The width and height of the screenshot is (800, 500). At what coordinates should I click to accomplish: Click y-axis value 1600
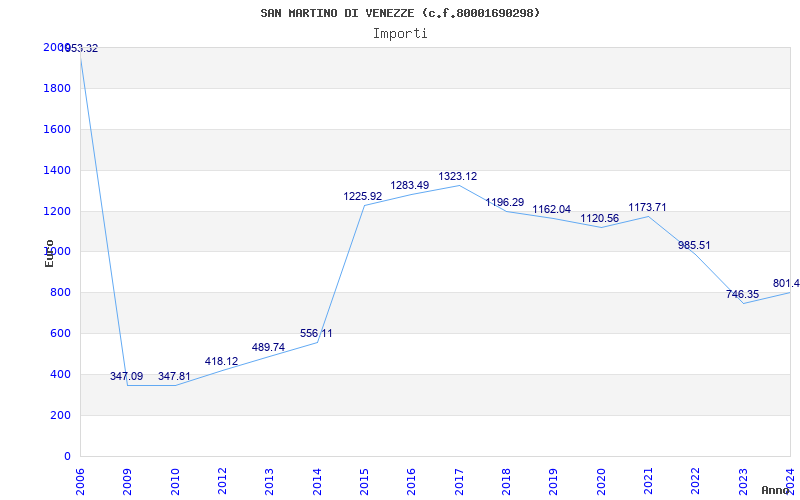[57, 129]
